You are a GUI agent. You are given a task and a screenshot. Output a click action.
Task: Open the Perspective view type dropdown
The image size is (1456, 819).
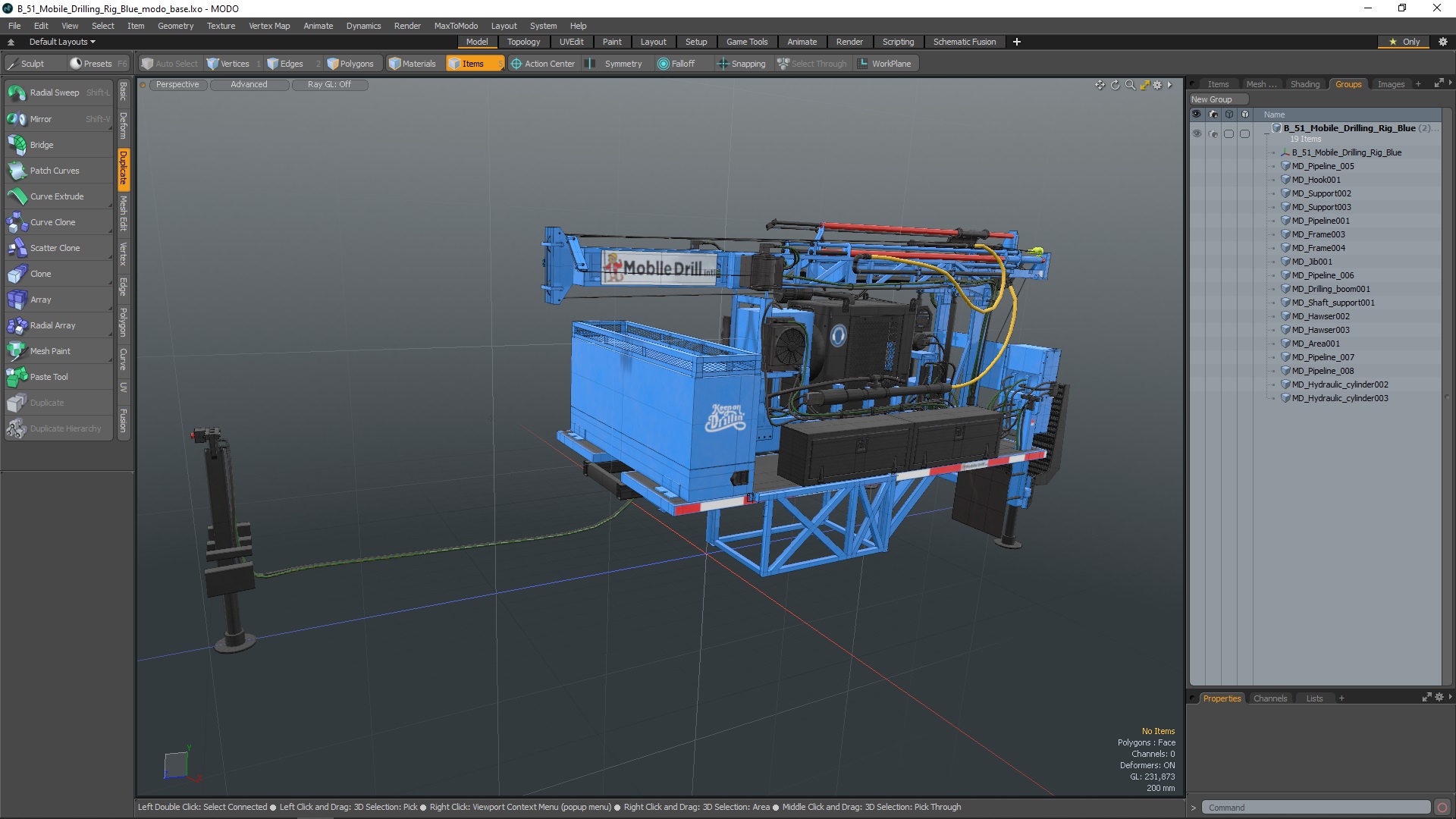(177, 85)
